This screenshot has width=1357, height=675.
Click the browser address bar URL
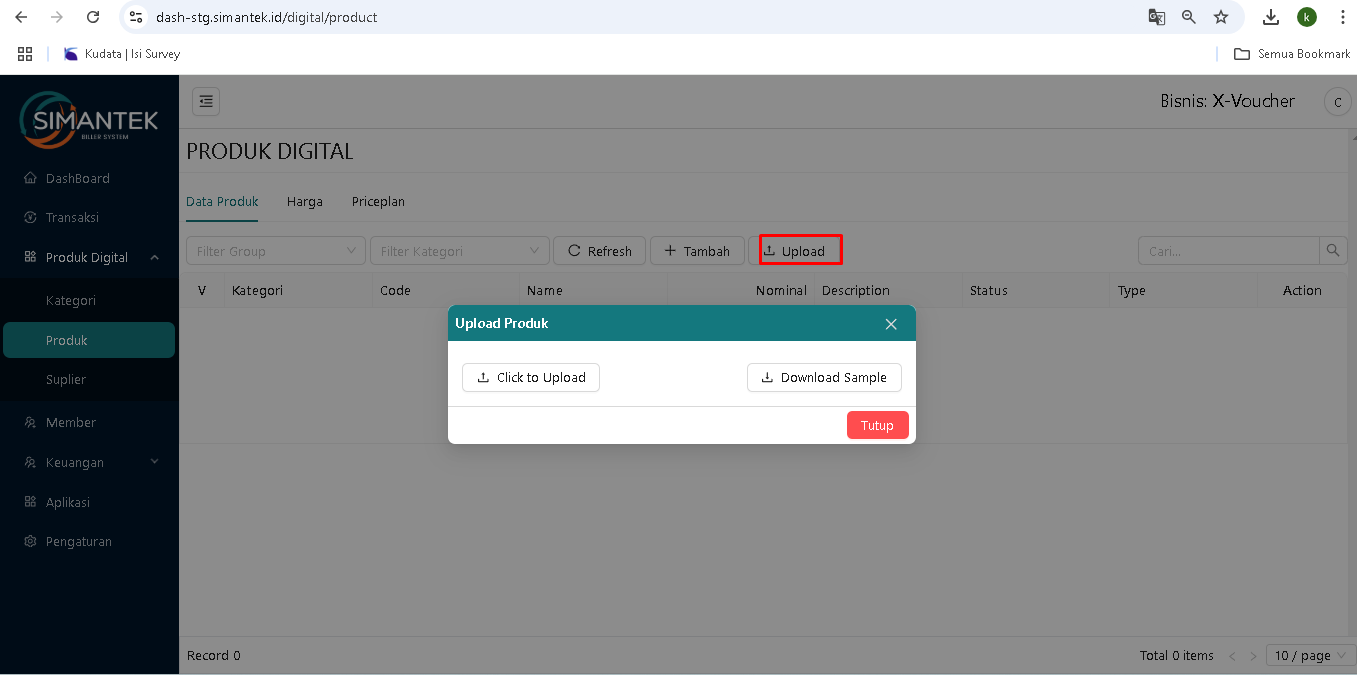(x=267, y=17)
